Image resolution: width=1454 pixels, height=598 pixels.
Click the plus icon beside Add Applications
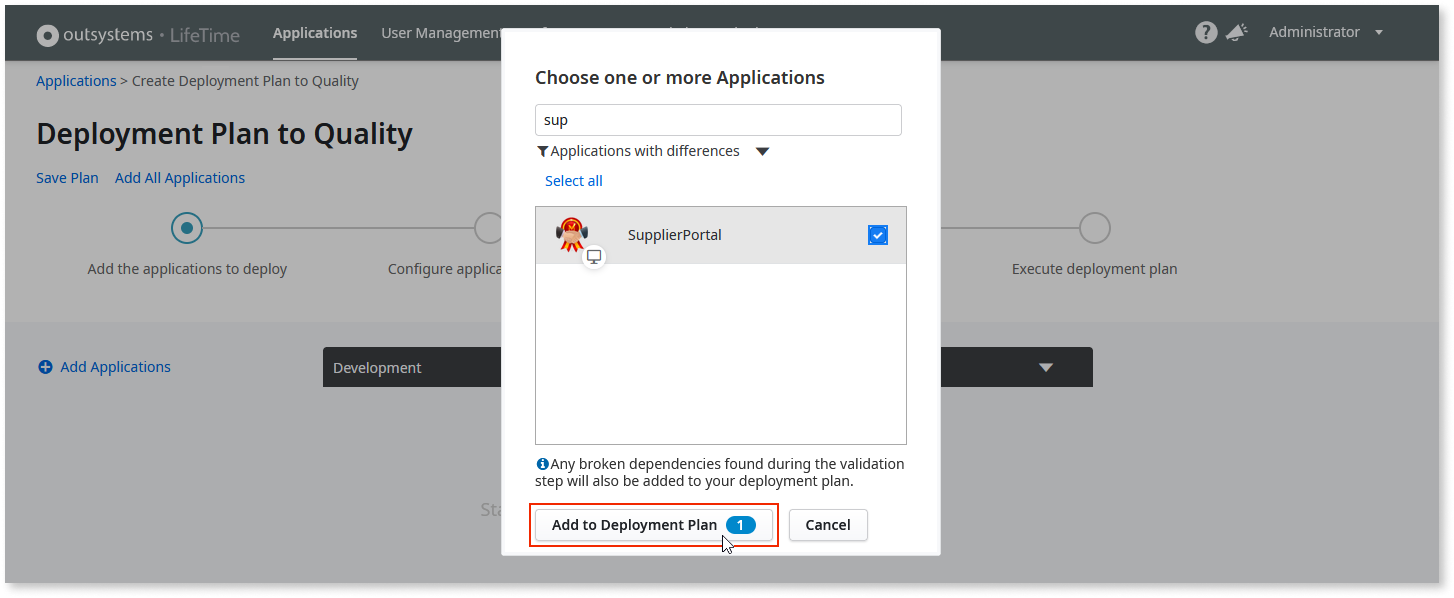[x=45, y=367]
